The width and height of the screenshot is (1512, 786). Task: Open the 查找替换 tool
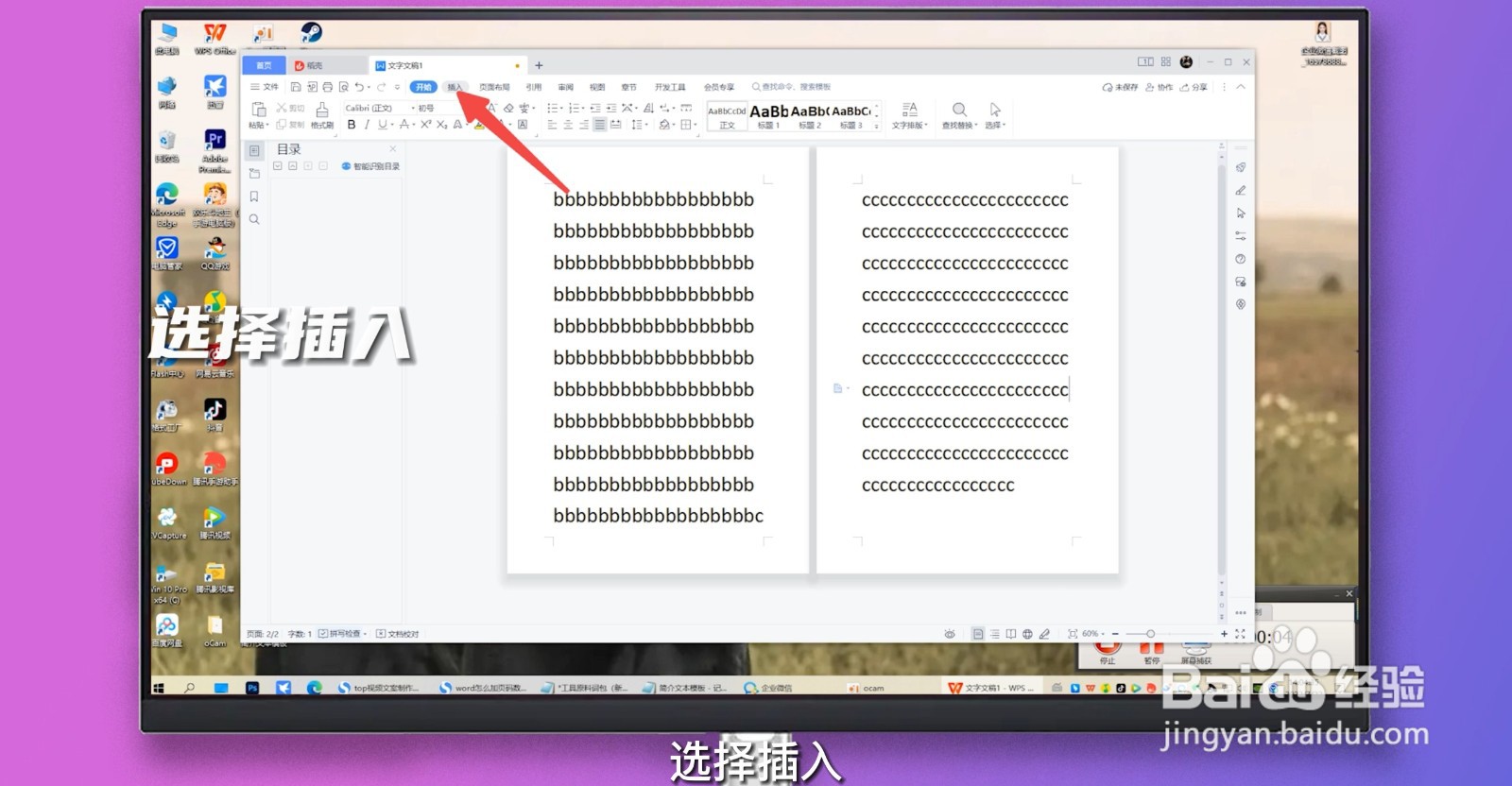959,116
